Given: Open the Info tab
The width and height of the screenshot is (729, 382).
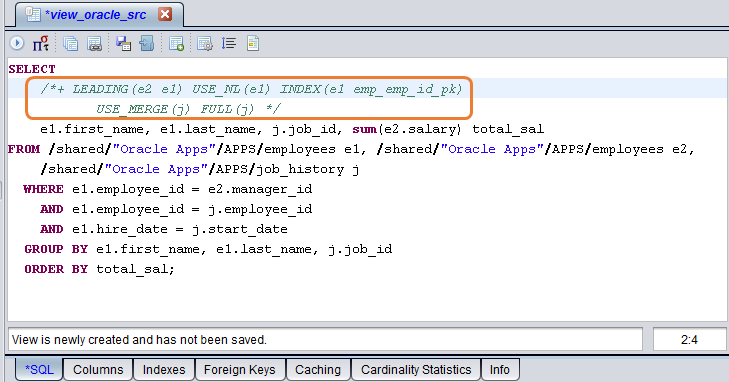Looking at the screenshot, I should pyautogui.click(x=500, y=369).
